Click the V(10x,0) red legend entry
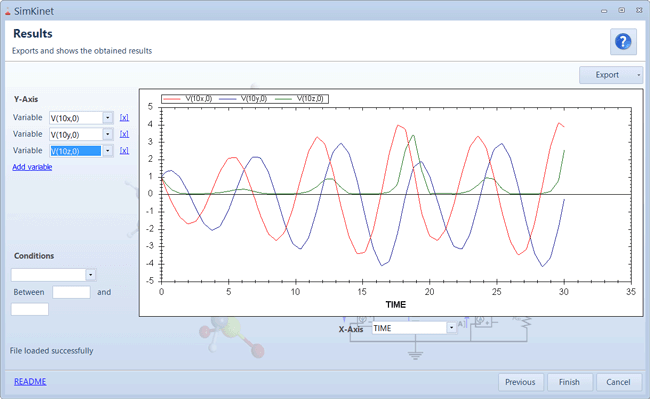650x399 pixels. point(187,99)
